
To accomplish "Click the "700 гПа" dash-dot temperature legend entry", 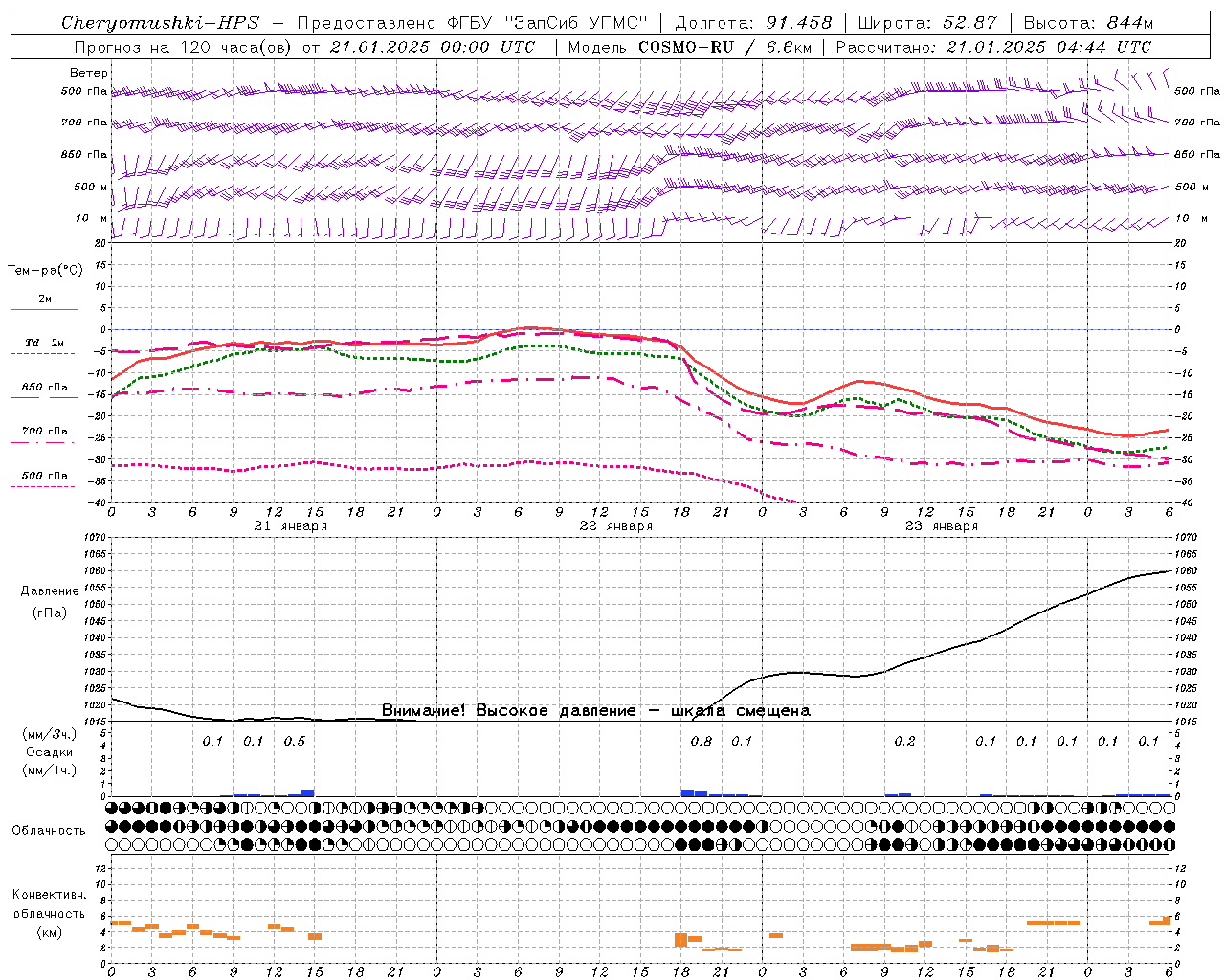I will [45, 432].
